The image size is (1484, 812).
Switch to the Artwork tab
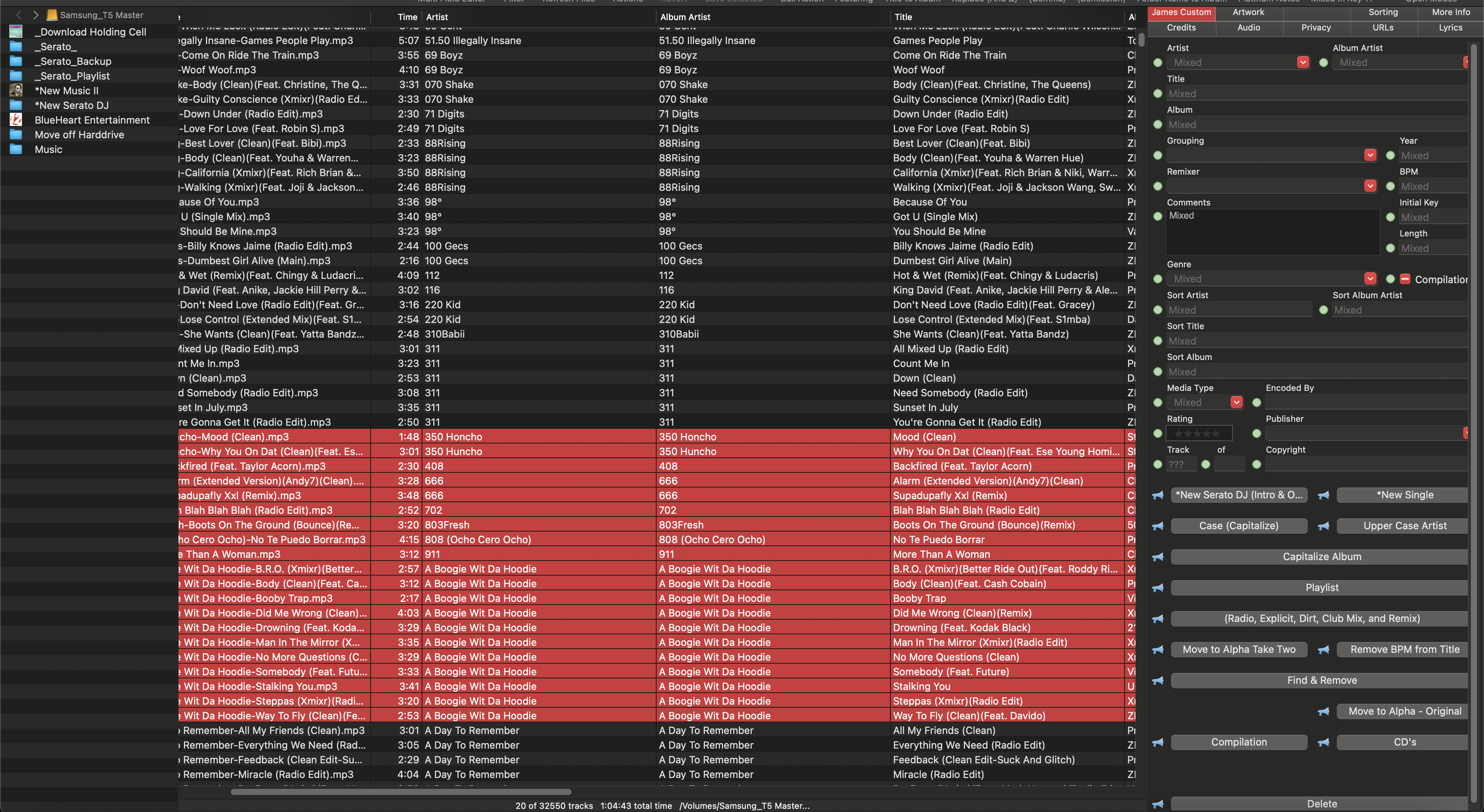[x=1248, y=12]
